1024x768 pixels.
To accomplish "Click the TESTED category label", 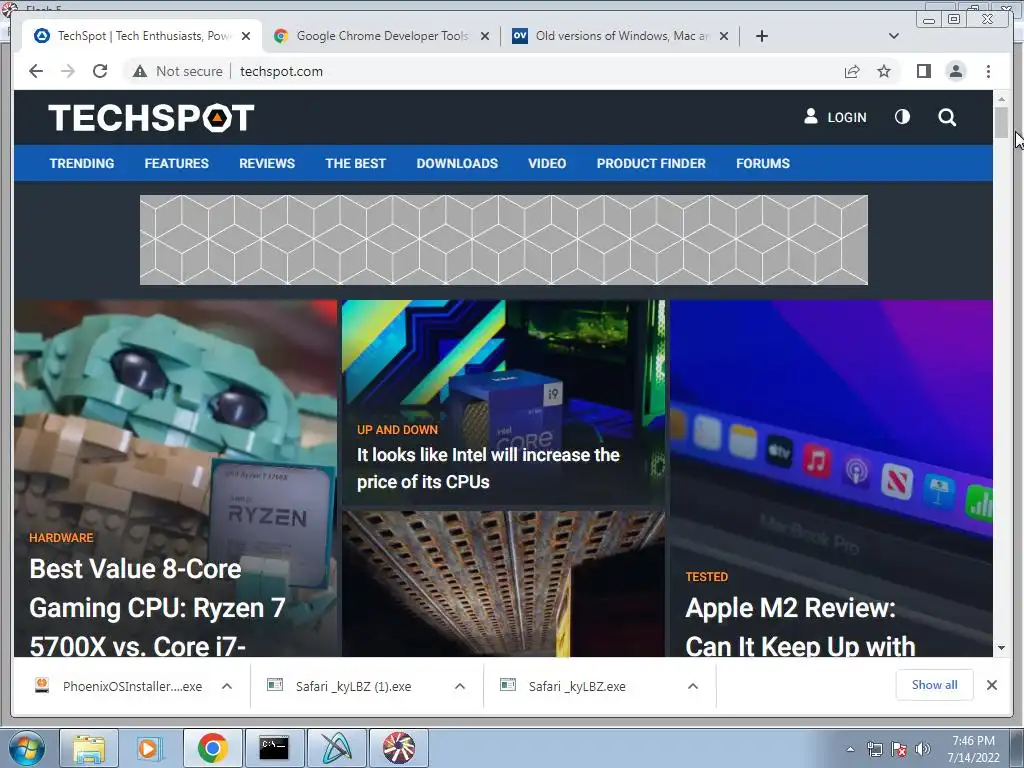I will tap(707, 577).
